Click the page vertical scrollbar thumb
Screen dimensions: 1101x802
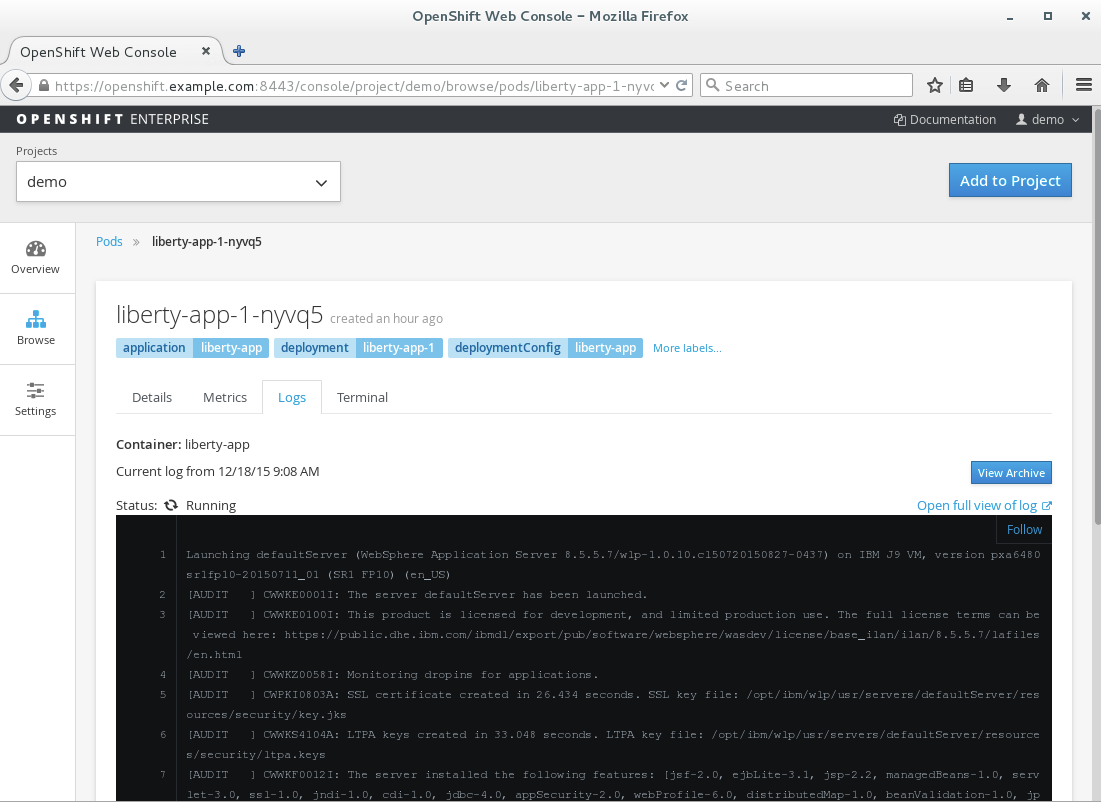click(1097, 316)
